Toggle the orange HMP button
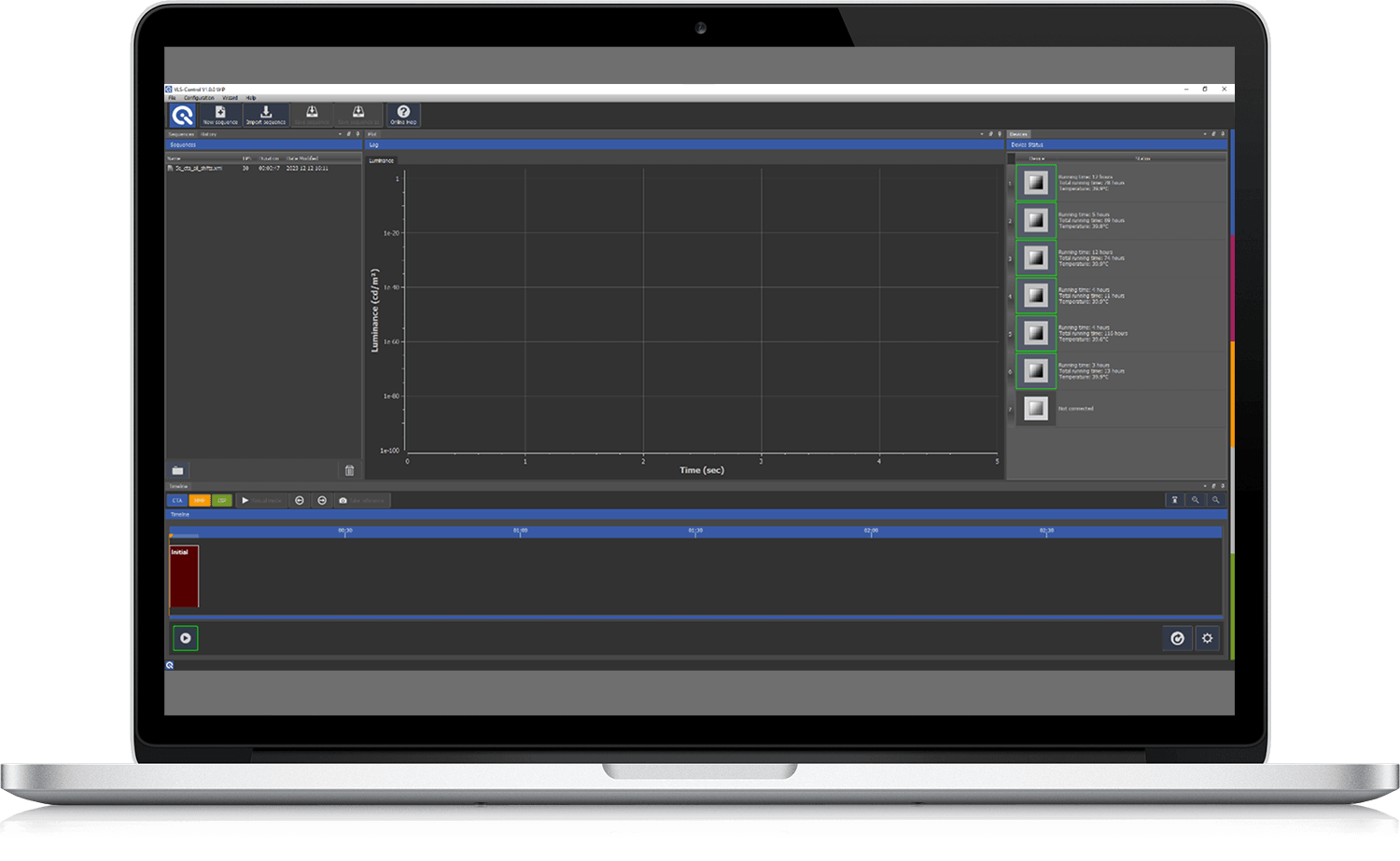This screenshot has height=861, width=1400. click(200, 501)
